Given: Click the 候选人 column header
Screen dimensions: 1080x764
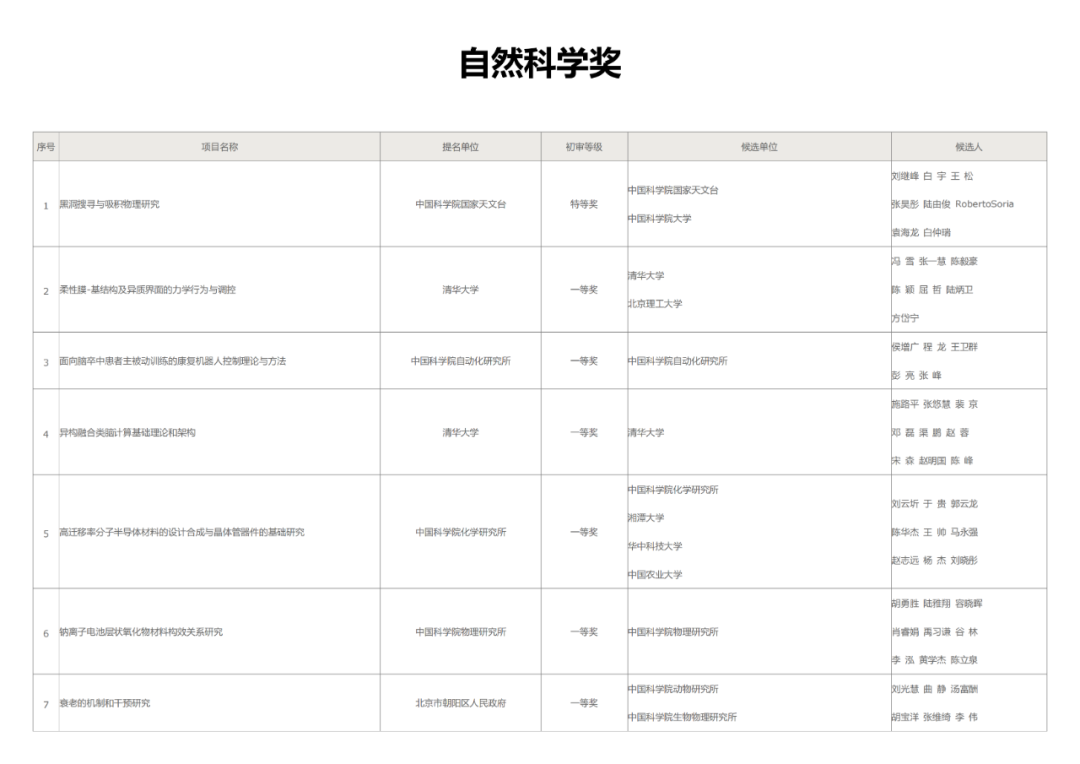Looking at the screenshot, I should (x=968, y=147).
